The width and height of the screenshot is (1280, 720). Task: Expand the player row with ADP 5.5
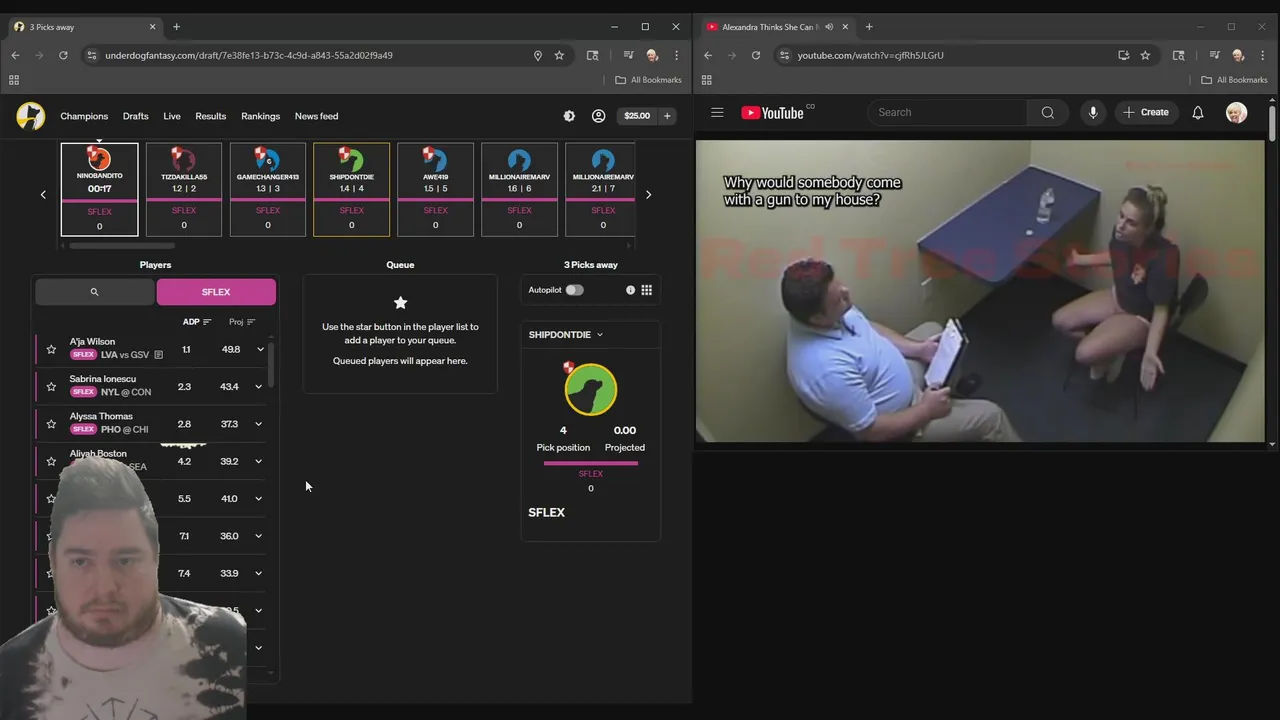tap(260, 498)
